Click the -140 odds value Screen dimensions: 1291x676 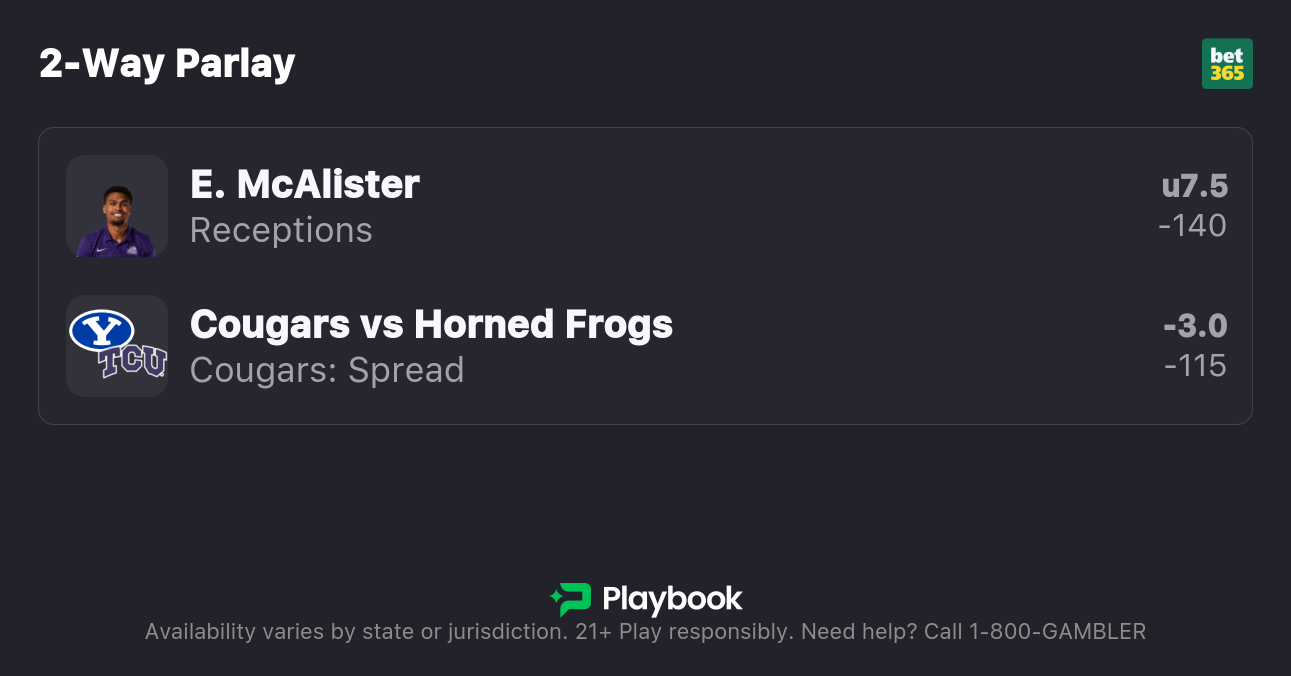pyautogui.click(x=1192, y=226)
